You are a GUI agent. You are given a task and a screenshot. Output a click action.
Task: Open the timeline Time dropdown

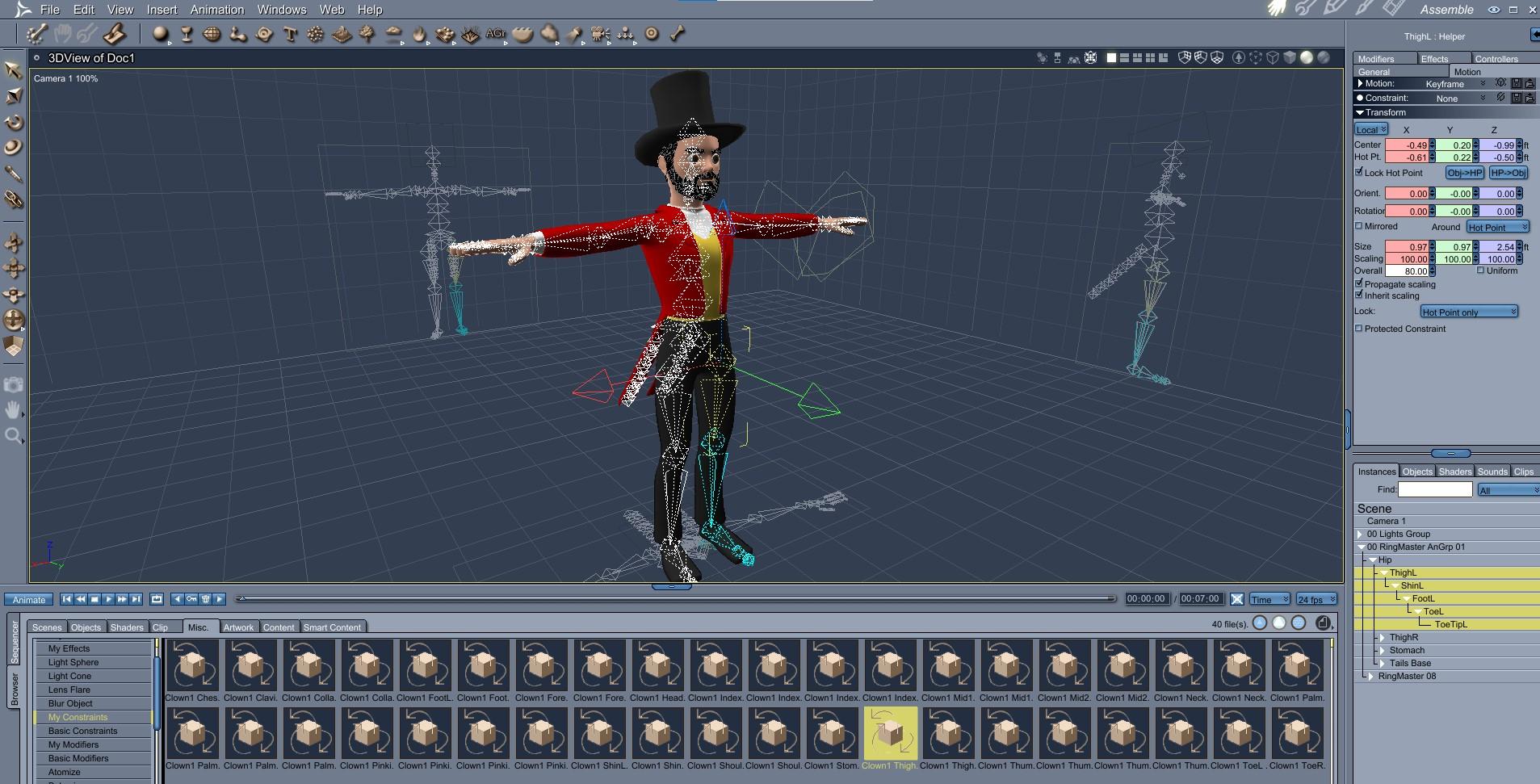coord(1269,599)
